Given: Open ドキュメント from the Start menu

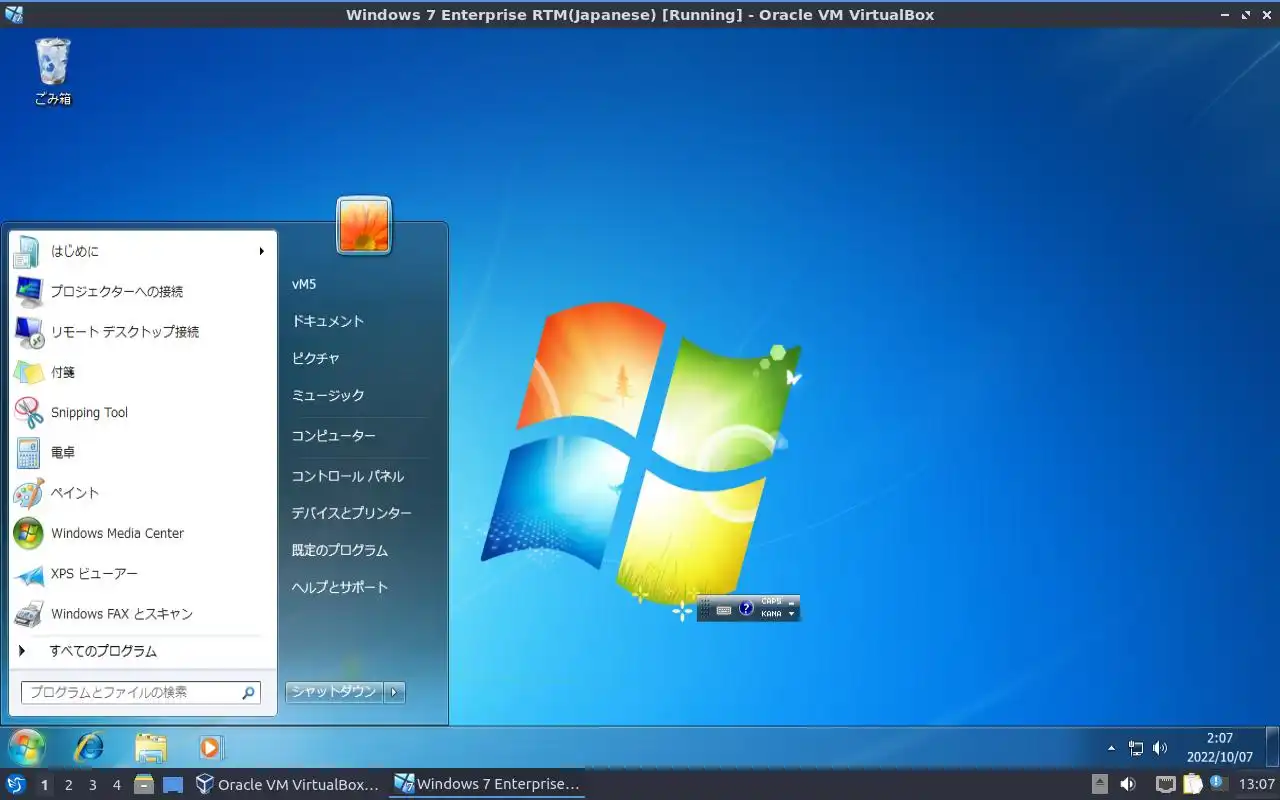Looking at the screenshot, I should [x=328, y=321].
